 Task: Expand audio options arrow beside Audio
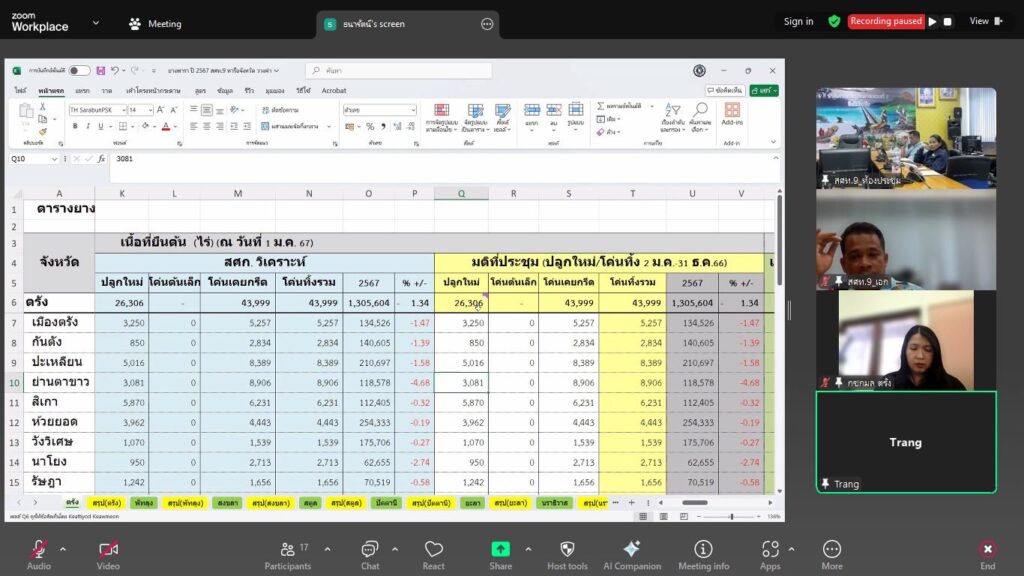(x=62, y=549)
